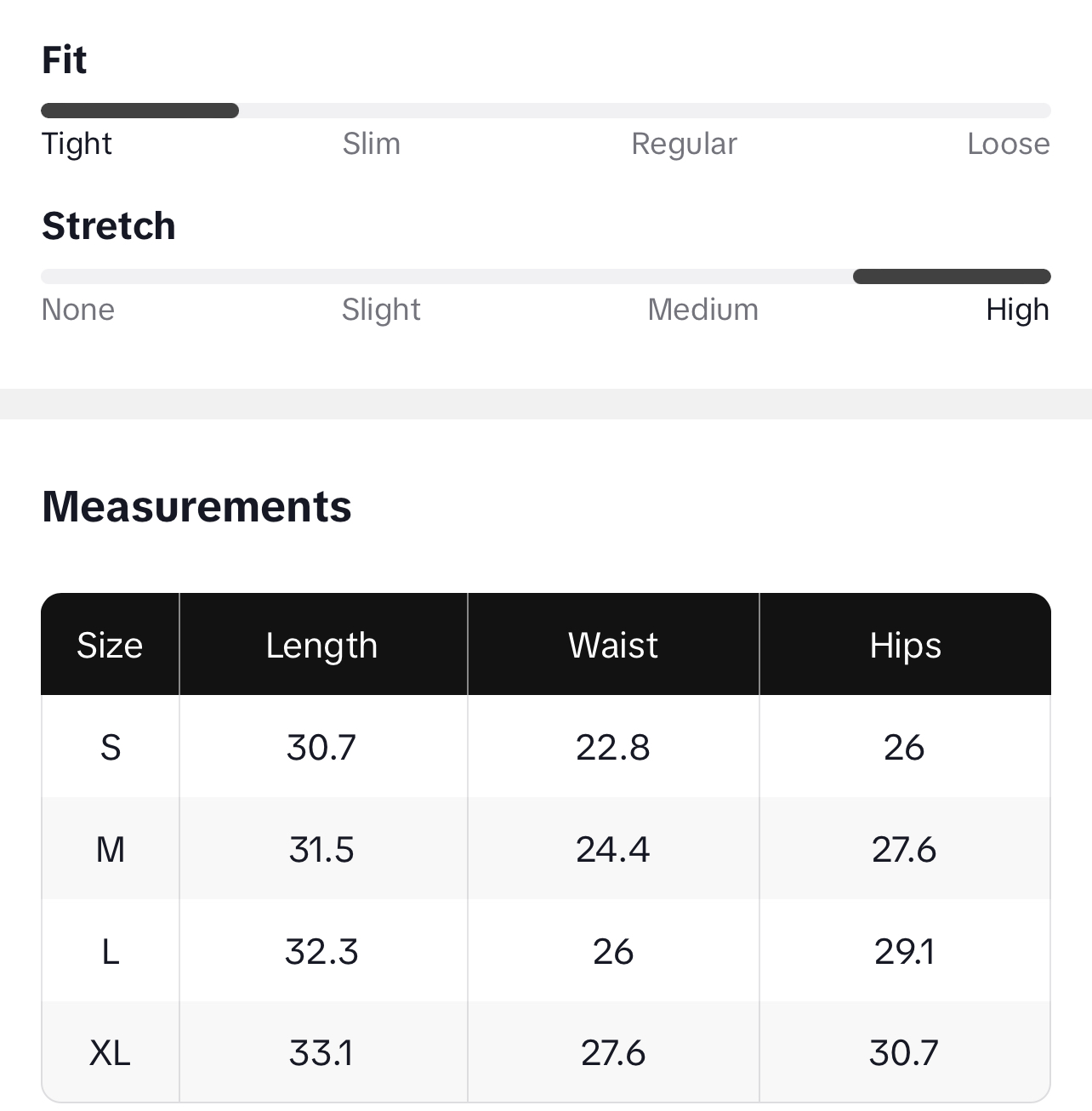Image resolution: width=1092 pixels, height=1111 pixels.
Task: Click the Fit slider dark filled segment
Action: coord(139,111)
